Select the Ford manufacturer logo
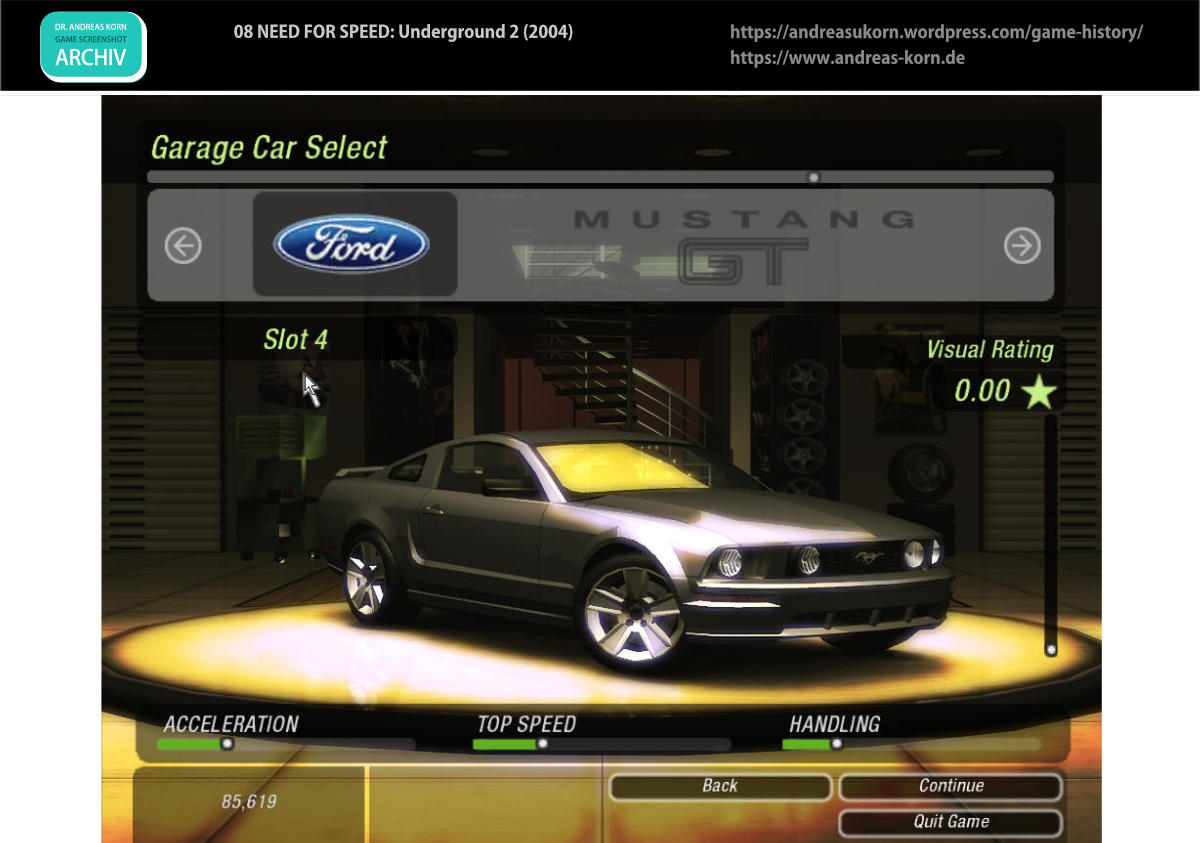The width and height of the screenshot is (1200, 843). pos(352,244)
